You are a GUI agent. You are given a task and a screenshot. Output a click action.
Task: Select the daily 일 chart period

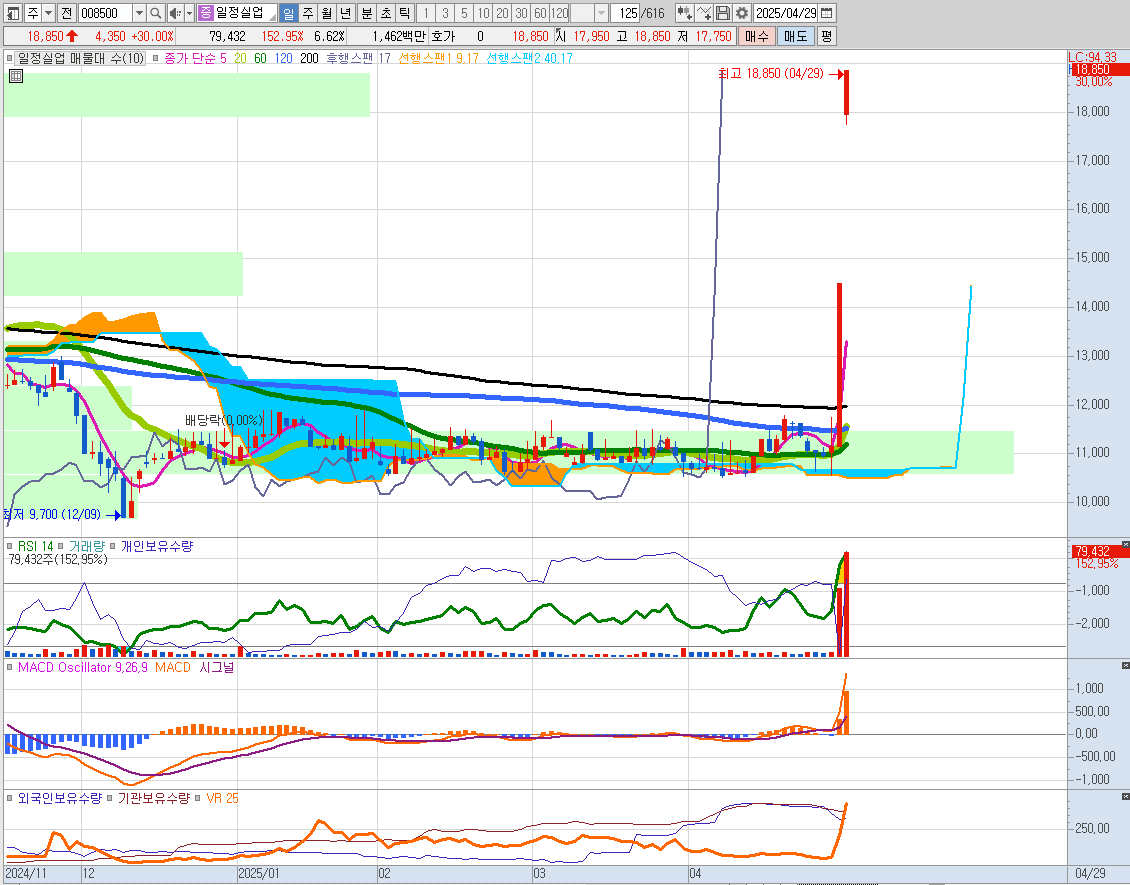[x=288, y=13]
